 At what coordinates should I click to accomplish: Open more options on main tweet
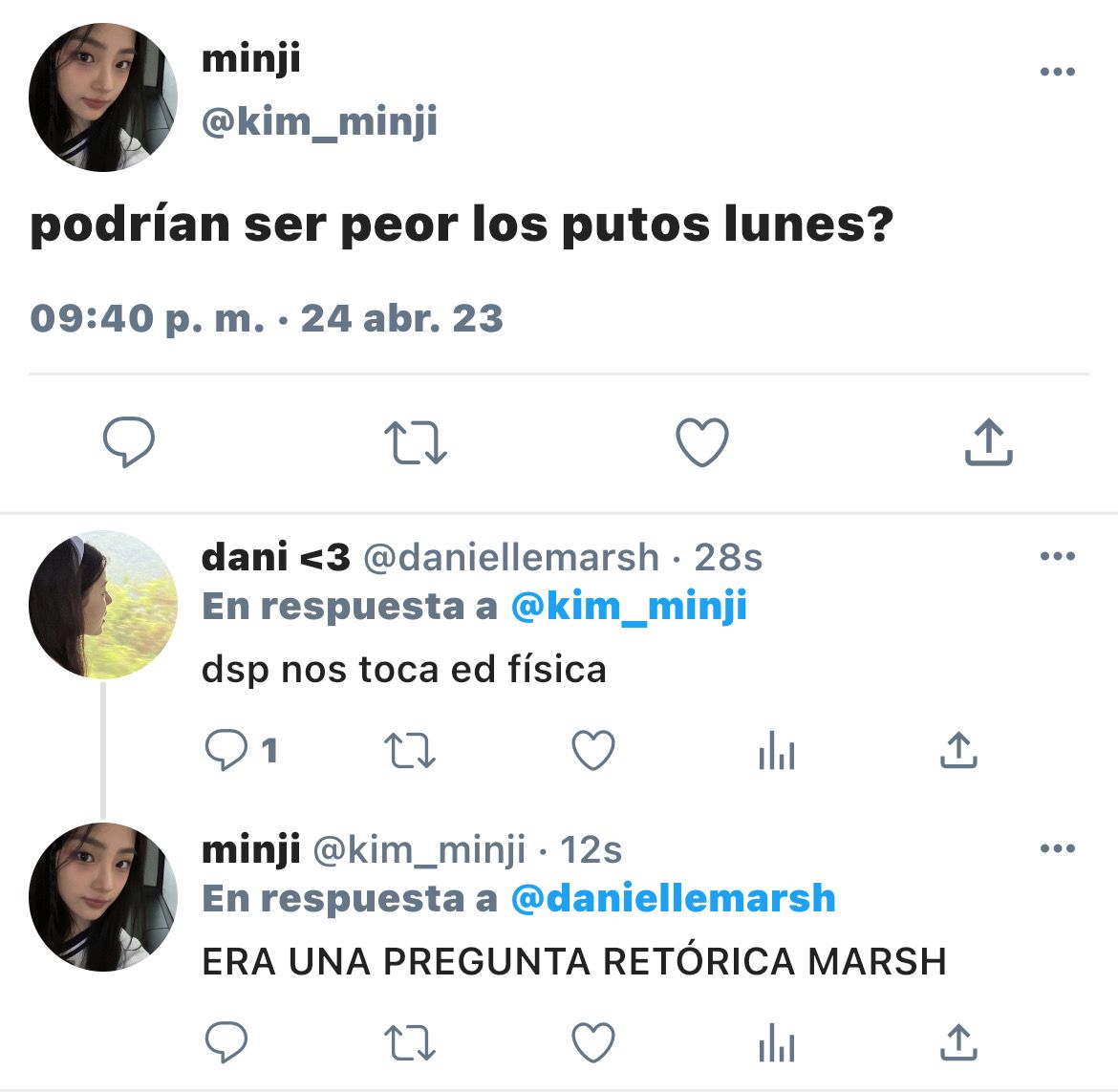[1058, 72]
